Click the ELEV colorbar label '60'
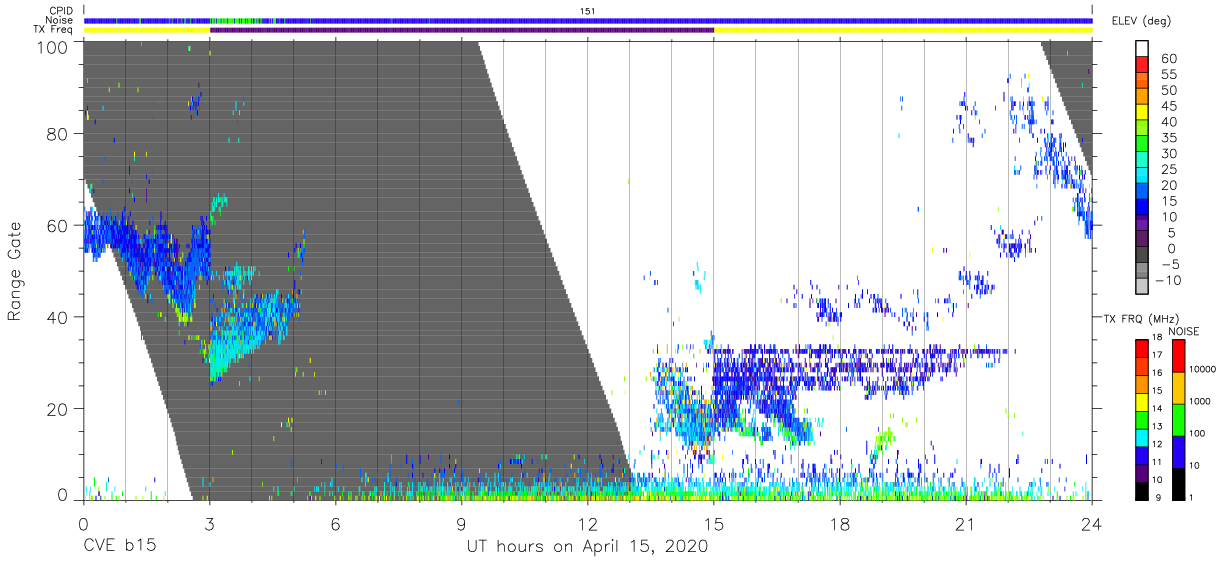The image size is (1228, 567). pos(1168,59)
